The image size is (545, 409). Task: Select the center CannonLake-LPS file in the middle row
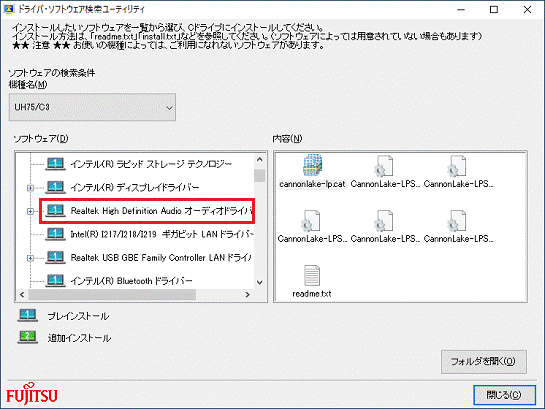pos(384,220)
